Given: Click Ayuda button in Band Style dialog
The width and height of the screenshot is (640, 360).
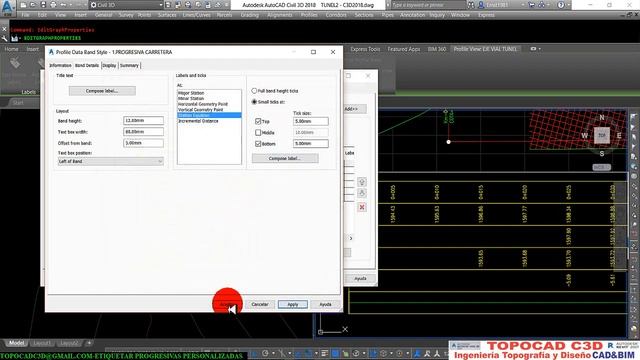Looking at the screenshot, I should point(325,304).
